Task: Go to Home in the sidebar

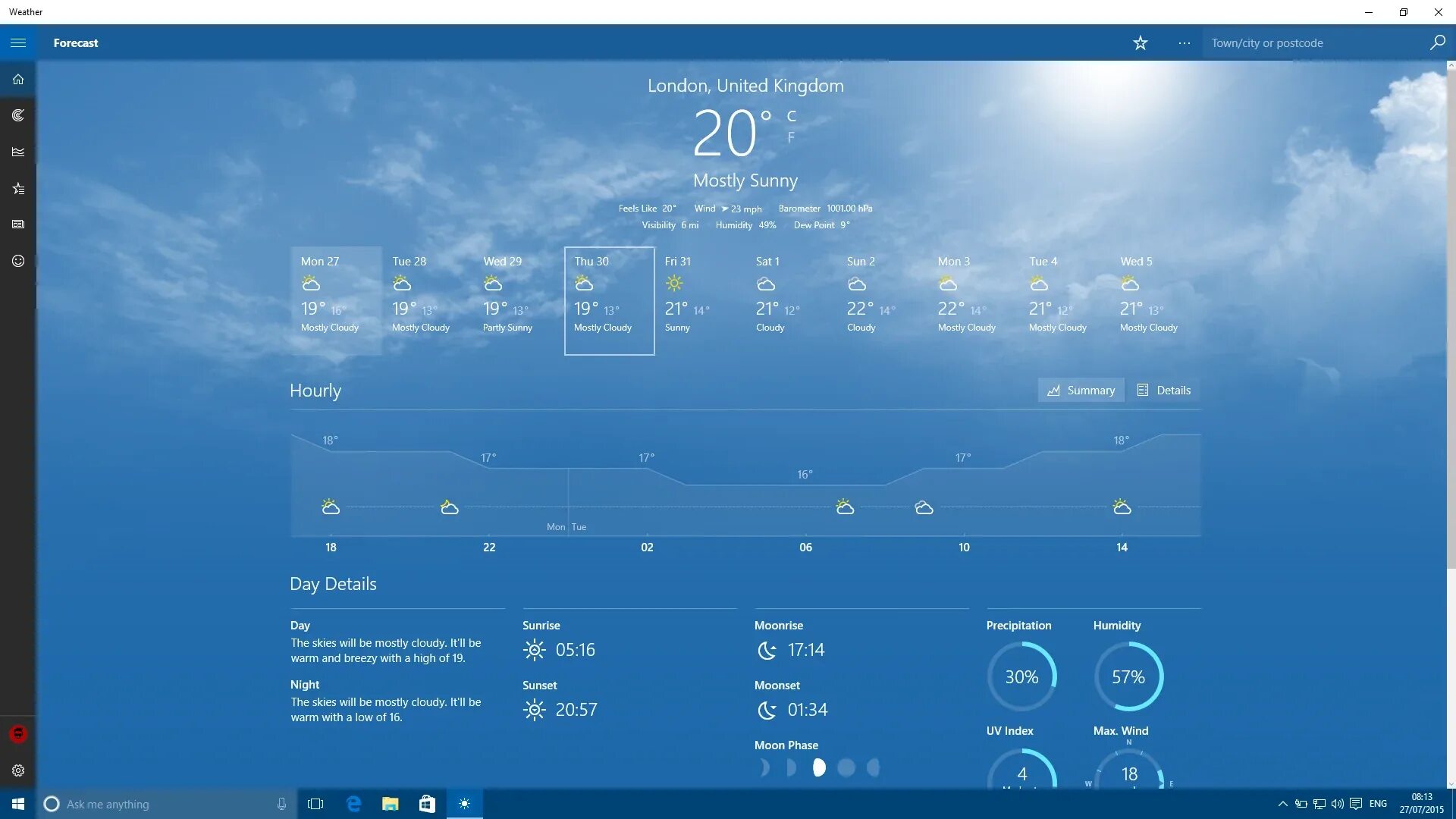Action: point(18,80)
